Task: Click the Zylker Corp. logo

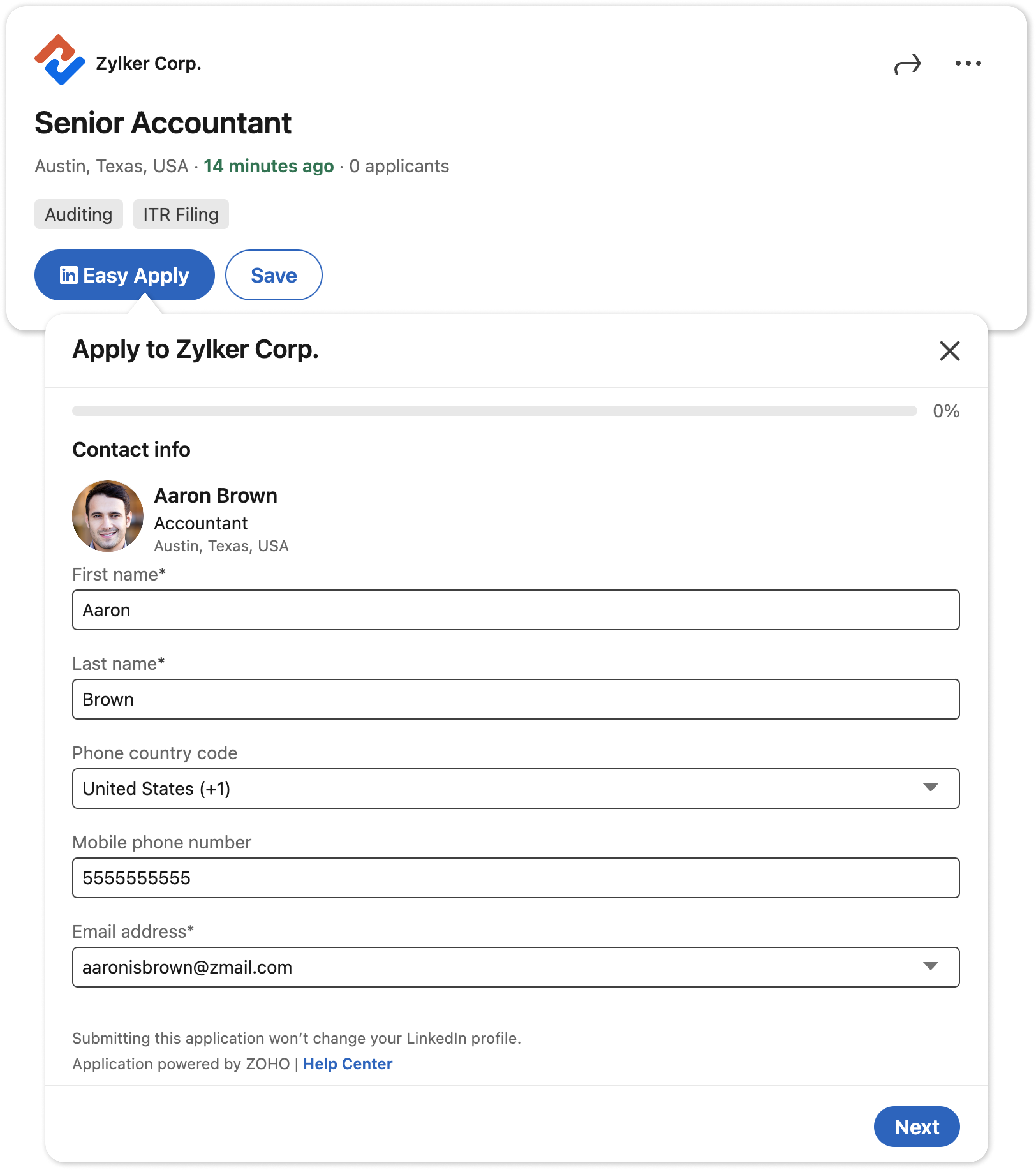Action: (60, 60)
